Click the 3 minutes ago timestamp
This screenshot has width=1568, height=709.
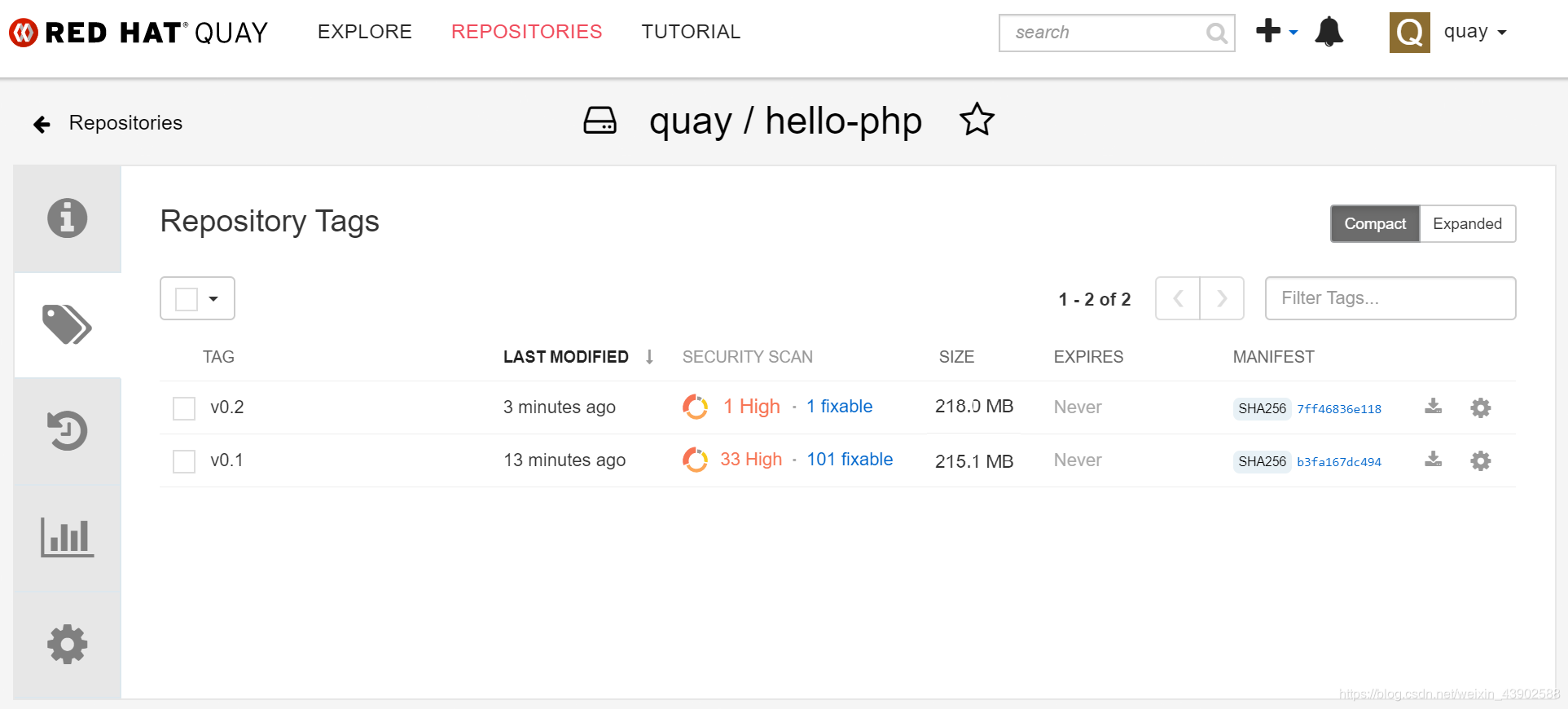click(x=560, y=407)
